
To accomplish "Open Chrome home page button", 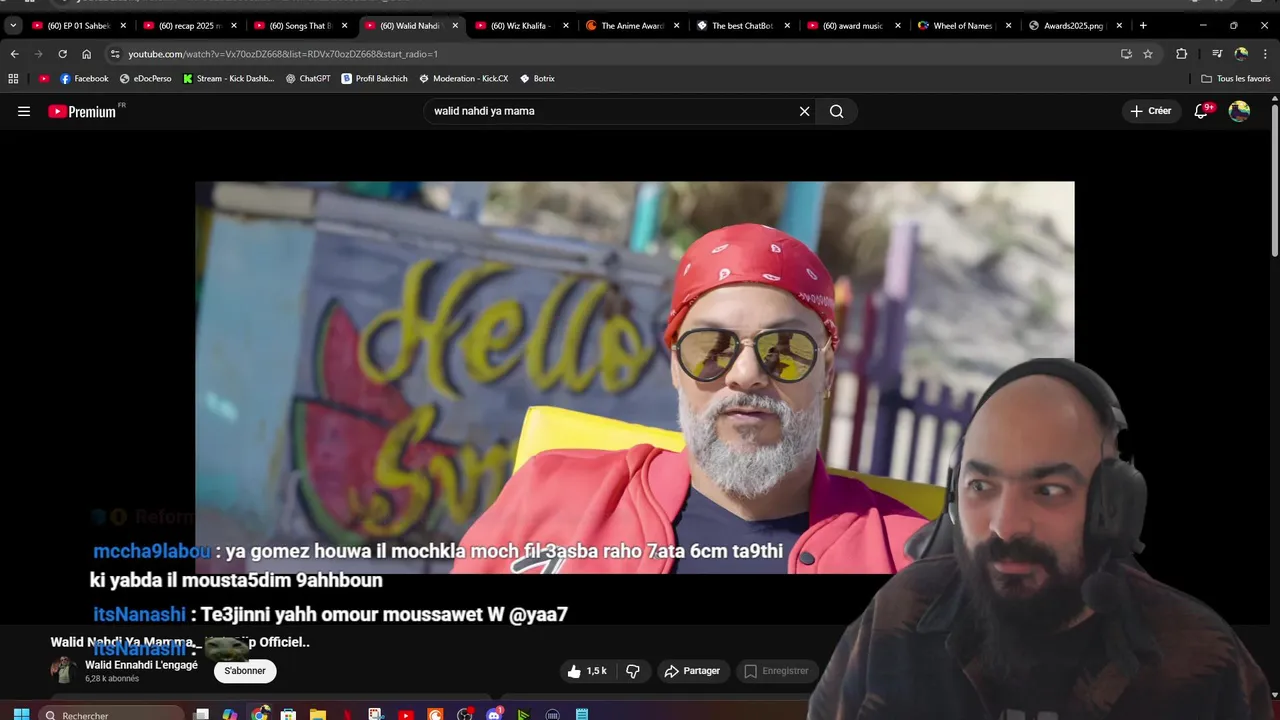I will pyautogui.click(x=86, y=54).
